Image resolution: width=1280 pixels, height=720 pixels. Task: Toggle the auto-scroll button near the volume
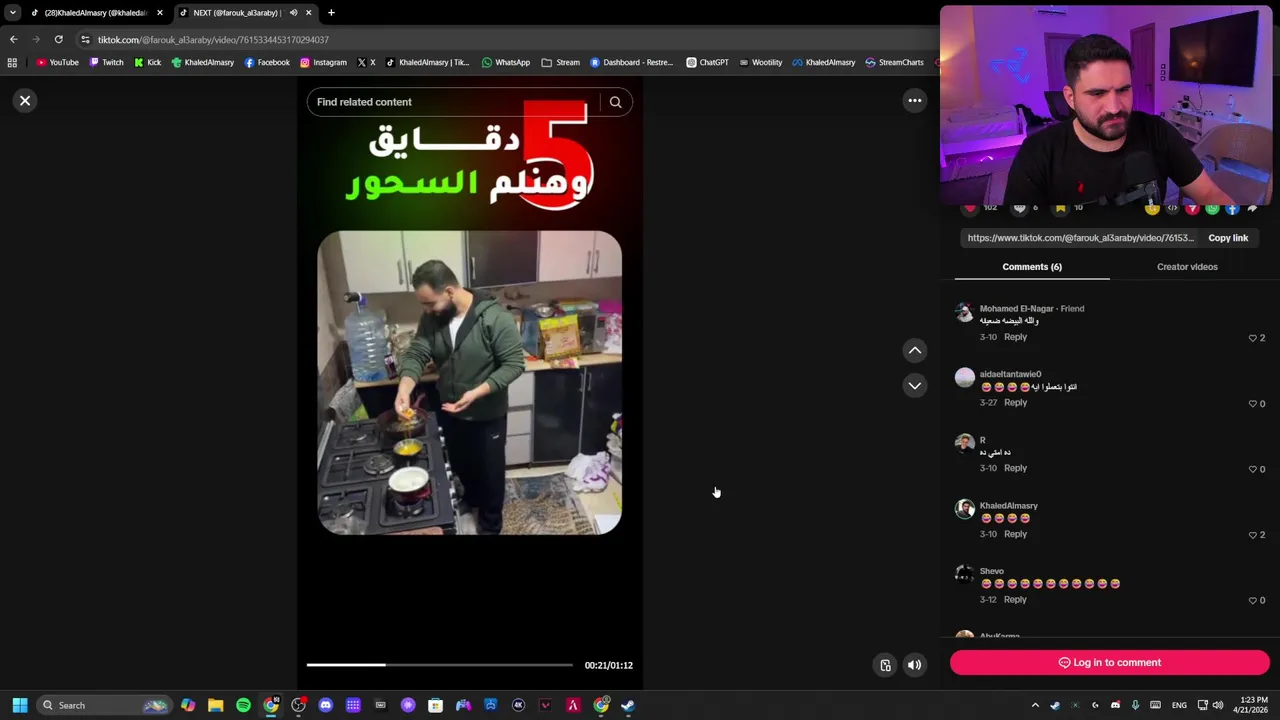(x=885, y=665)
